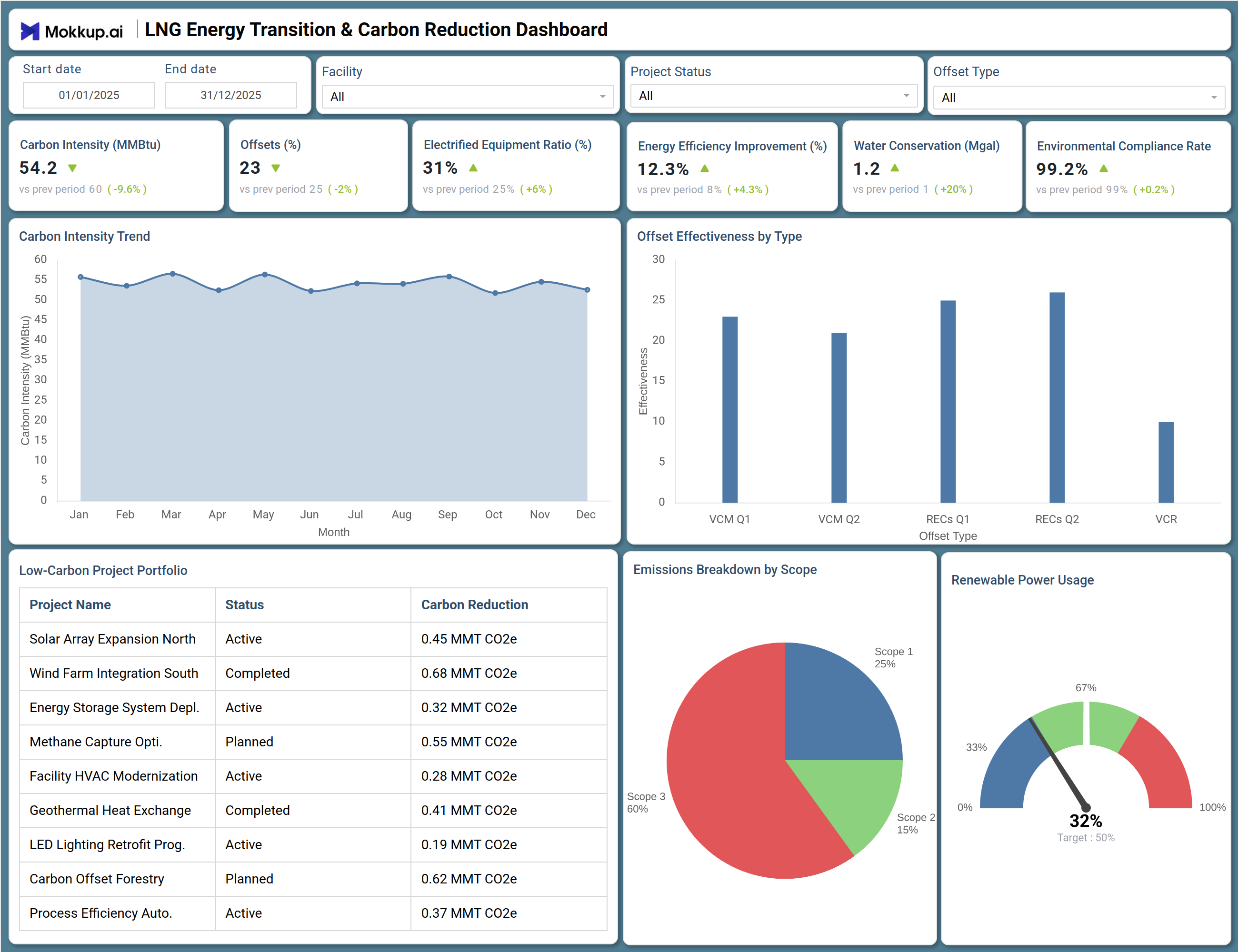Viewport: 1238px width, 952px height.
Task: Click the up arrow beside Water Conservation 1.2
Action: click(x=895, y=168)
